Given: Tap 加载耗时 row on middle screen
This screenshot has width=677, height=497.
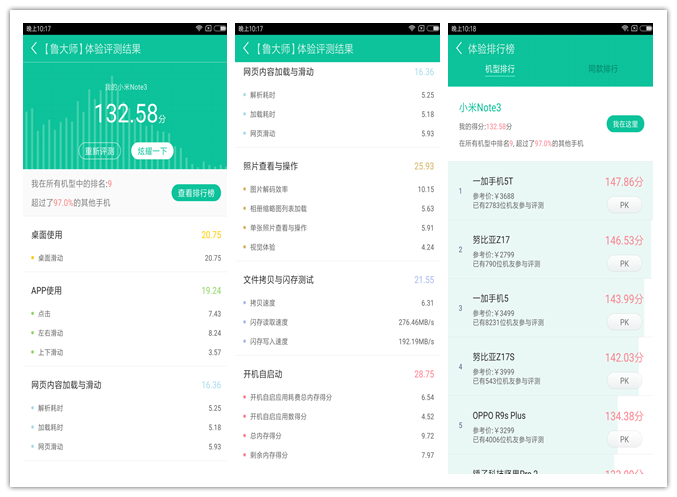Looking at the screenshot, I should point(337,114).
